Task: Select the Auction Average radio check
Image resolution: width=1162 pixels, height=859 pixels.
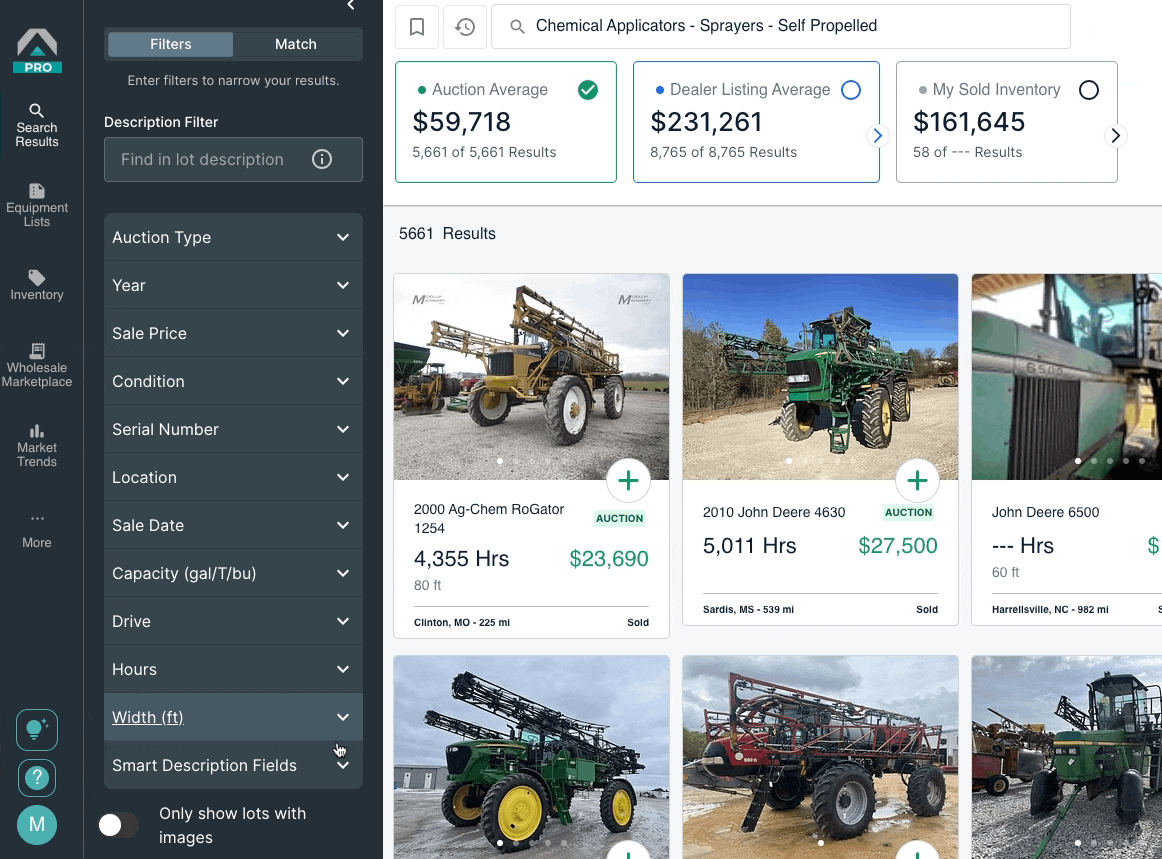Action: coord(588,90)
